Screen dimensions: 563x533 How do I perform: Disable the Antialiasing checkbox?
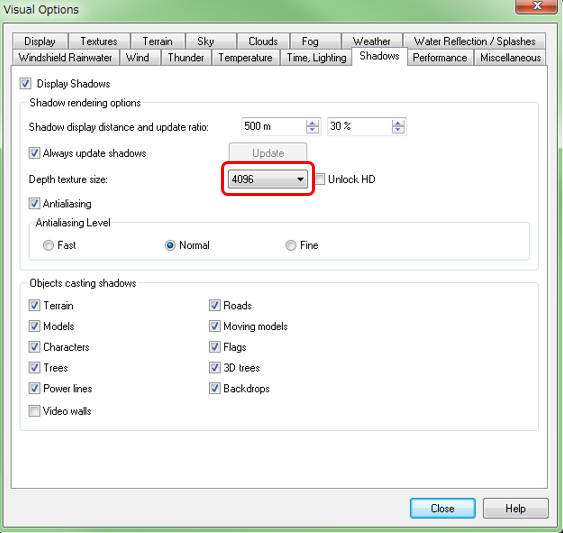[x=34, y=203]
